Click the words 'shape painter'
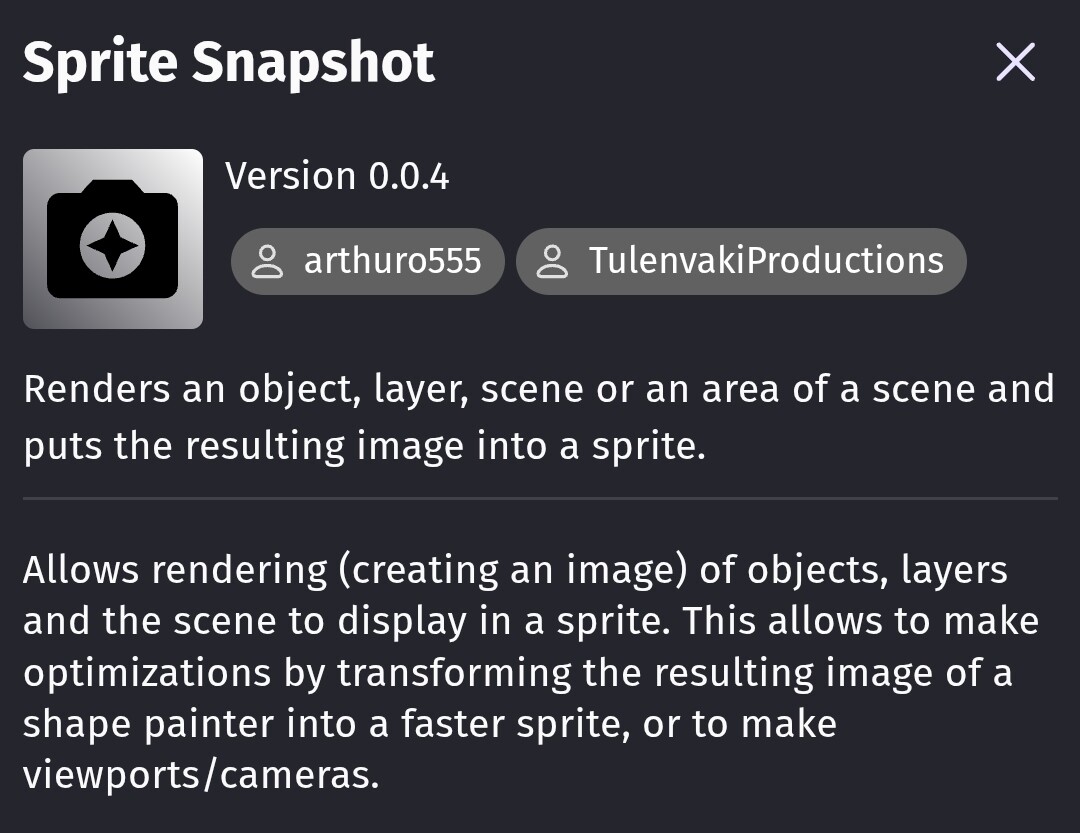The width and height of the screenshot is (1080, 833). (x=149, y=724)
